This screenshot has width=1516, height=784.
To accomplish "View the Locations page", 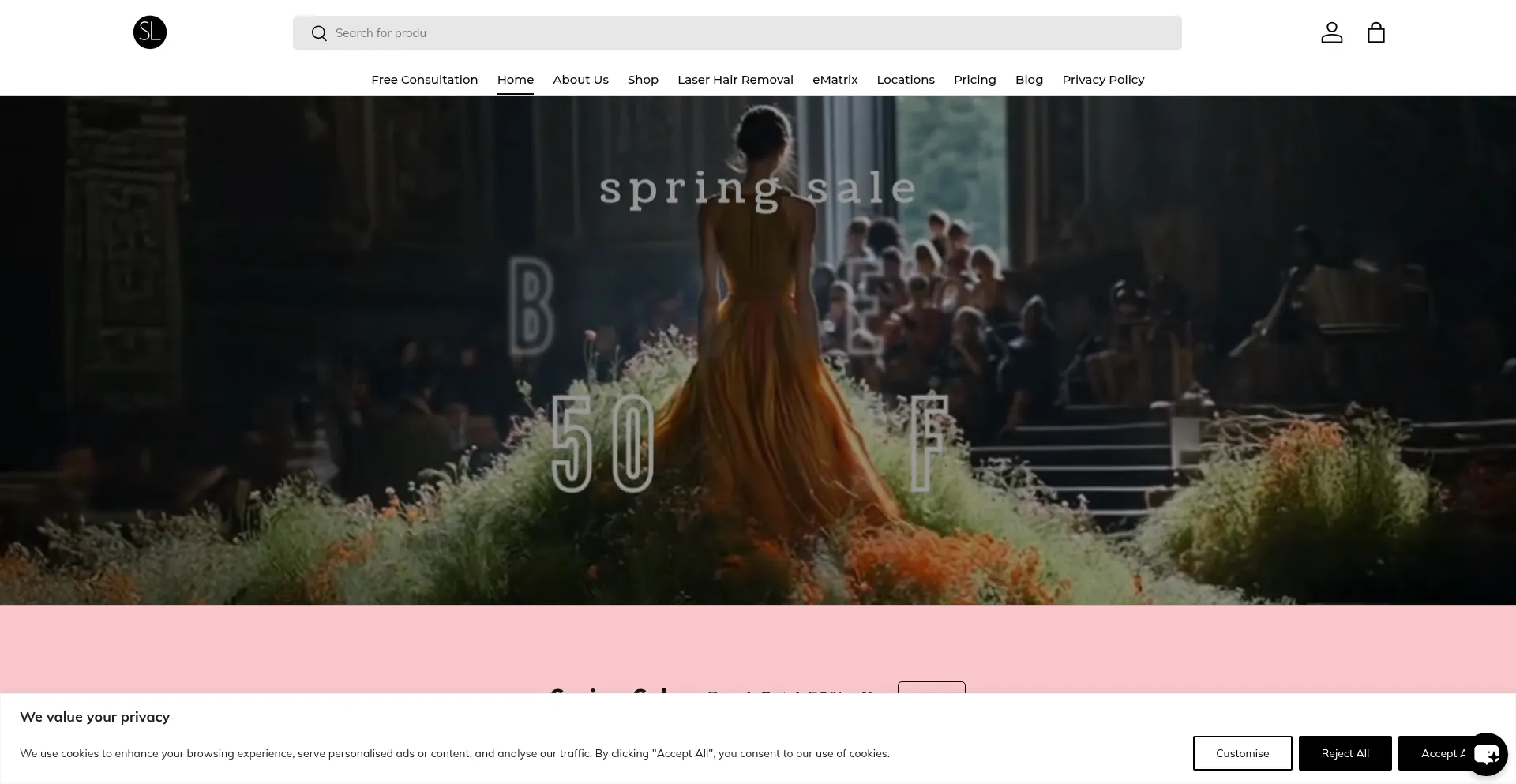I will tap(905, 80).
